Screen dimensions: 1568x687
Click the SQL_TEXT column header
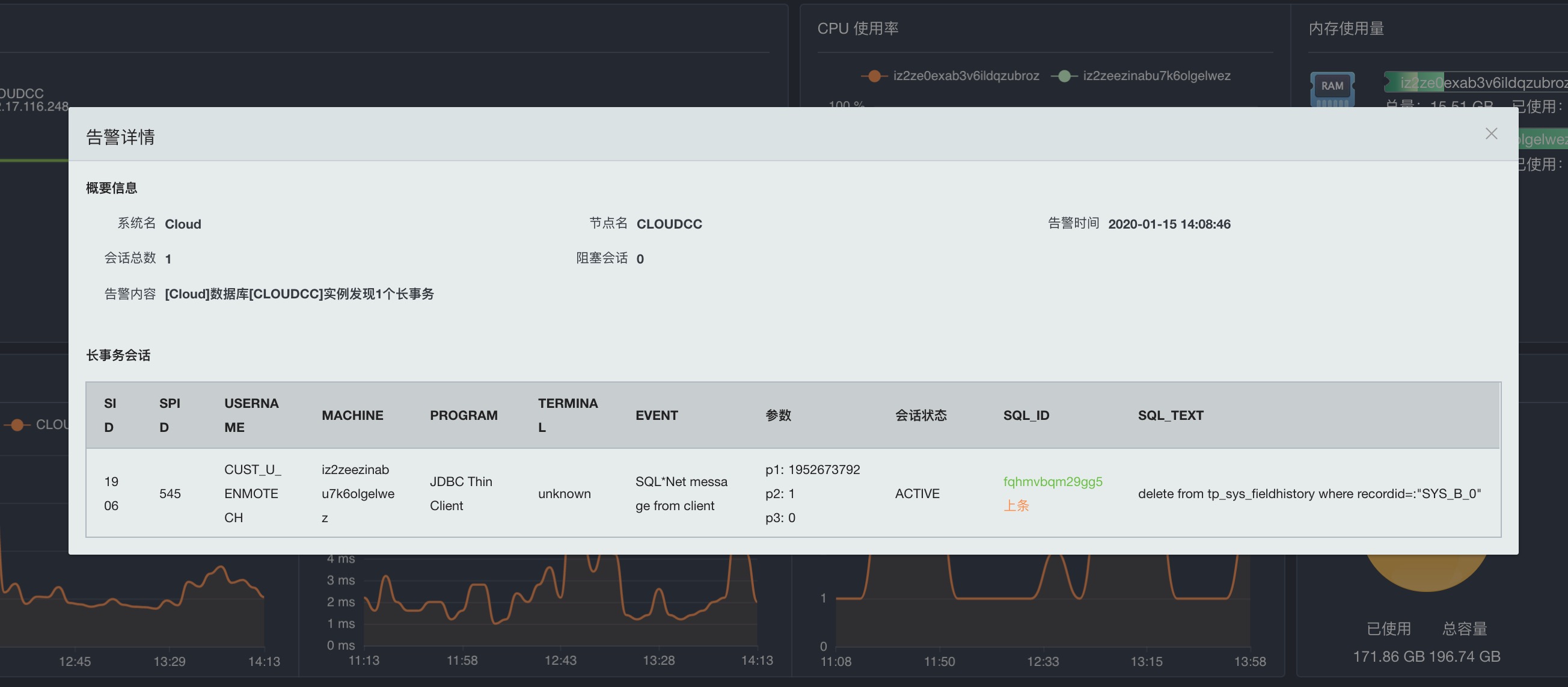pyautogui.click(x=1170, y=415)
